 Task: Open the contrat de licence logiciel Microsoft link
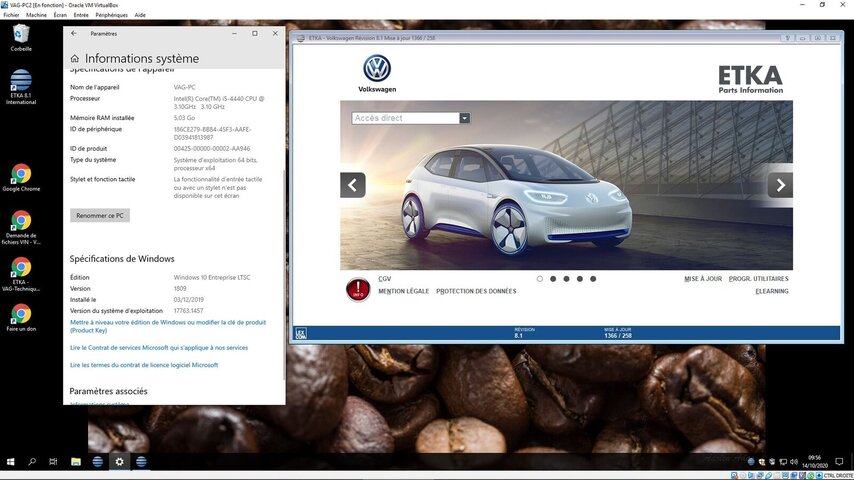(144, 364)
